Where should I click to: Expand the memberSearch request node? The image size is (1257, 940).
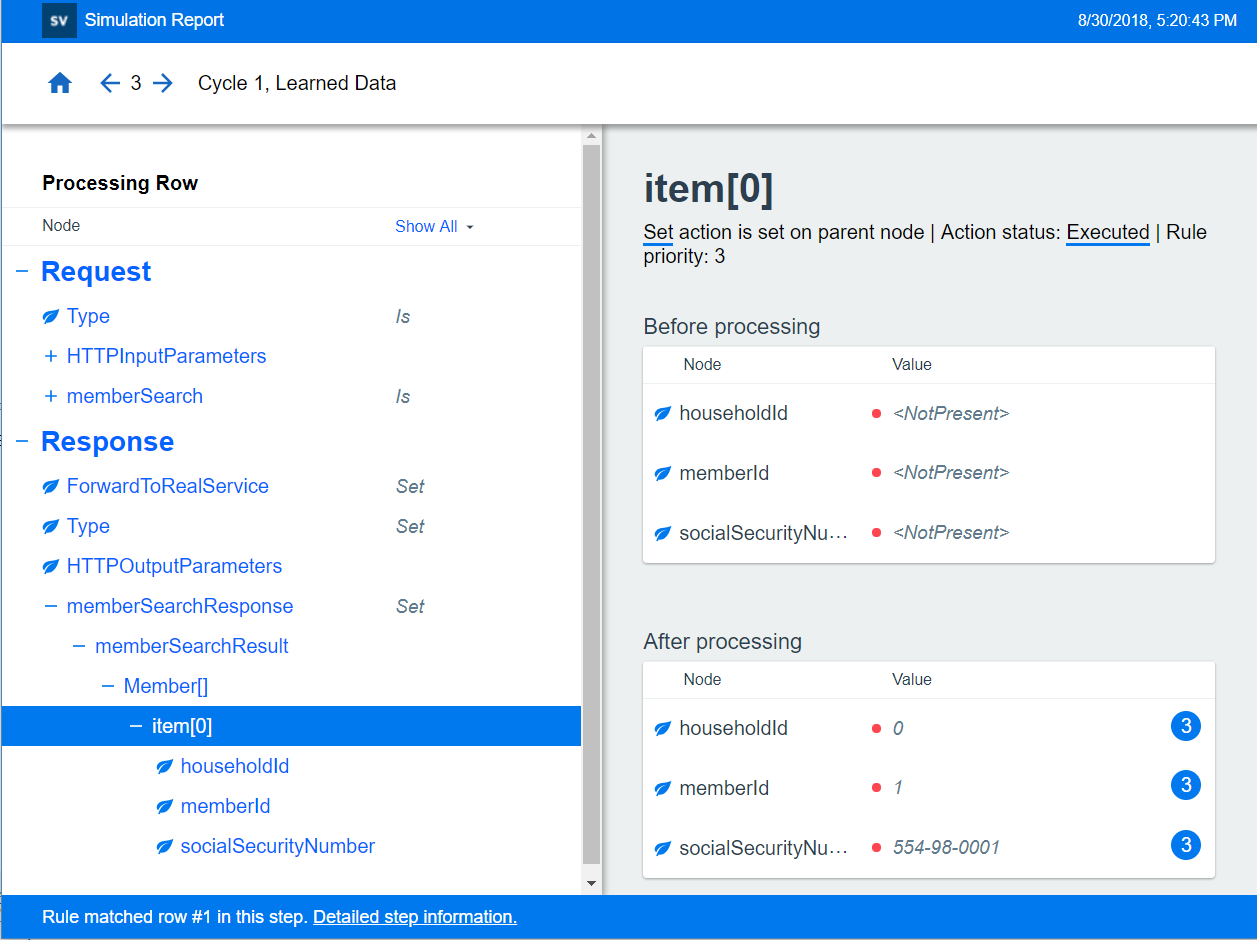point(51,397)
